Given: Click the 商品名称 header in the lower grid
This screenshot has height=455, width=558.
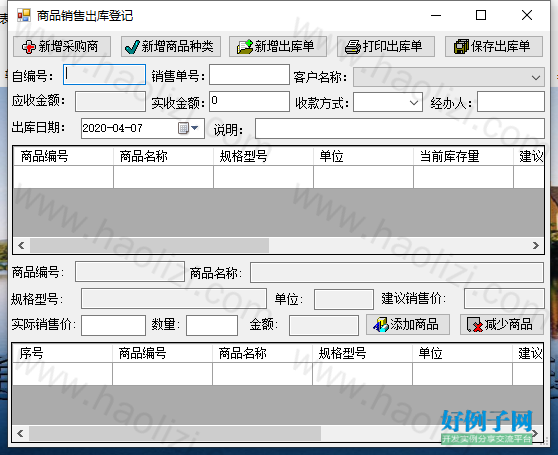Looking at the screenshot, I should (263, 354).
